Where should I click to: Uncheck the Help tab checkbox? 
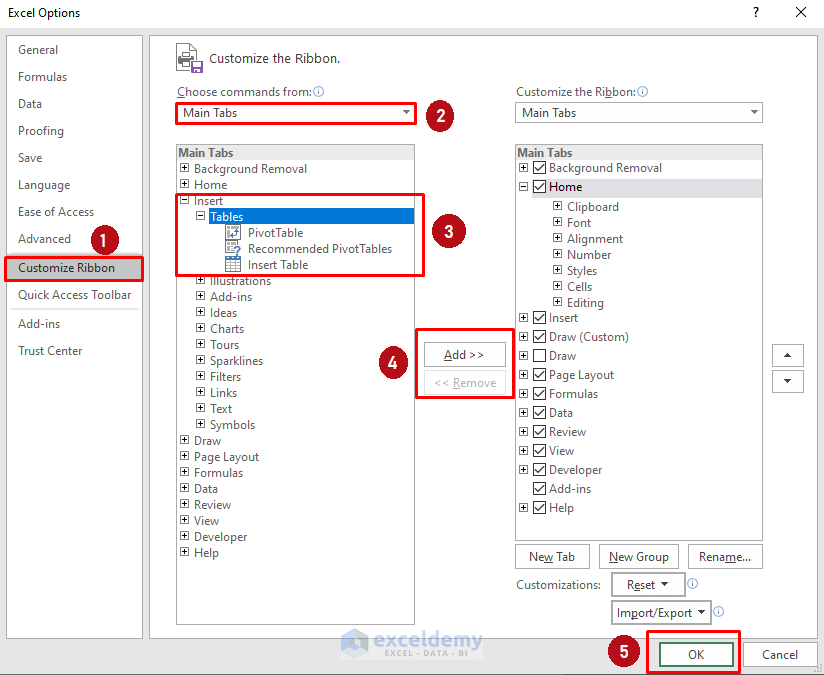coord(539,508)
